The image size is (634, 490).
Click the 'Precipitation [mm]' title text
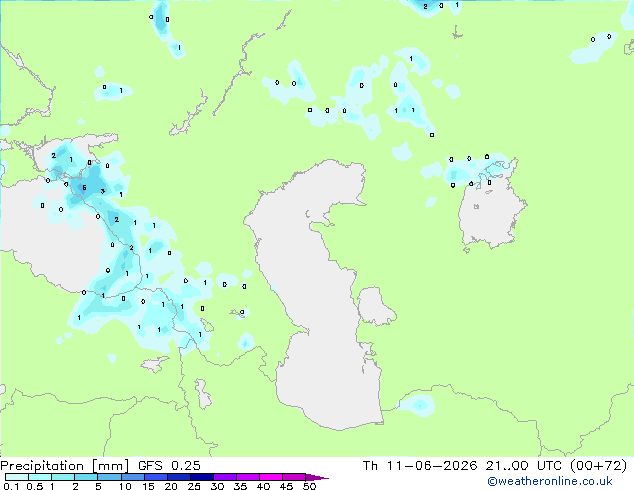(x=64, y=466)
